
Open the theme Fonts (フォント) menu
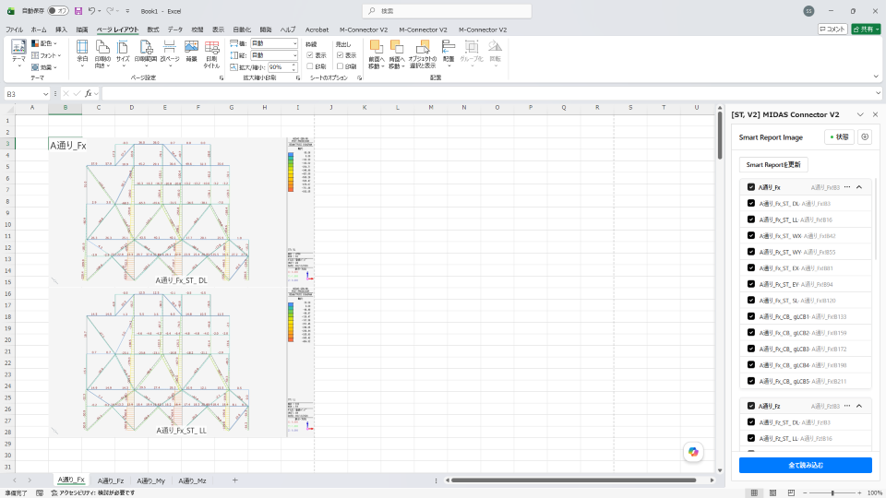point(46,55)
